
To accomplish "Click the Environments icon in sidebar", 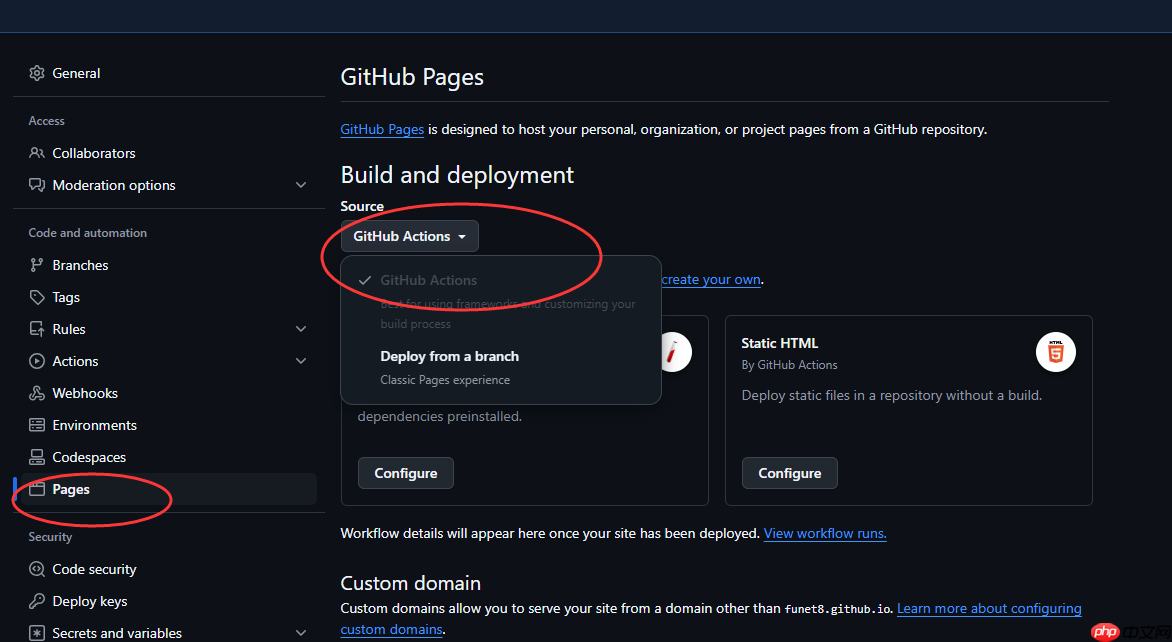I will pos(37,425).
